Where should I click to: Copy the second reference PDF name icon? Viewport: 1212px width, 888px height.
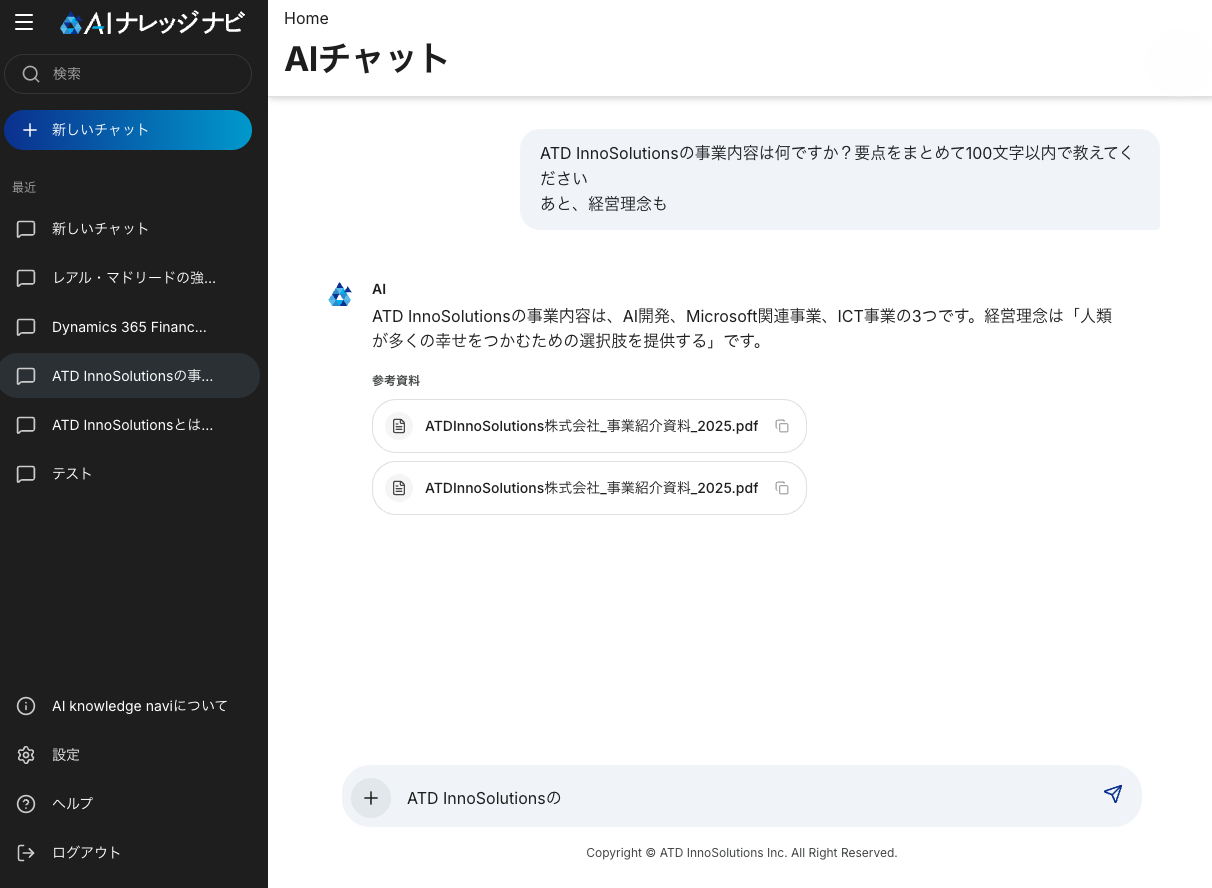(782, 488)
